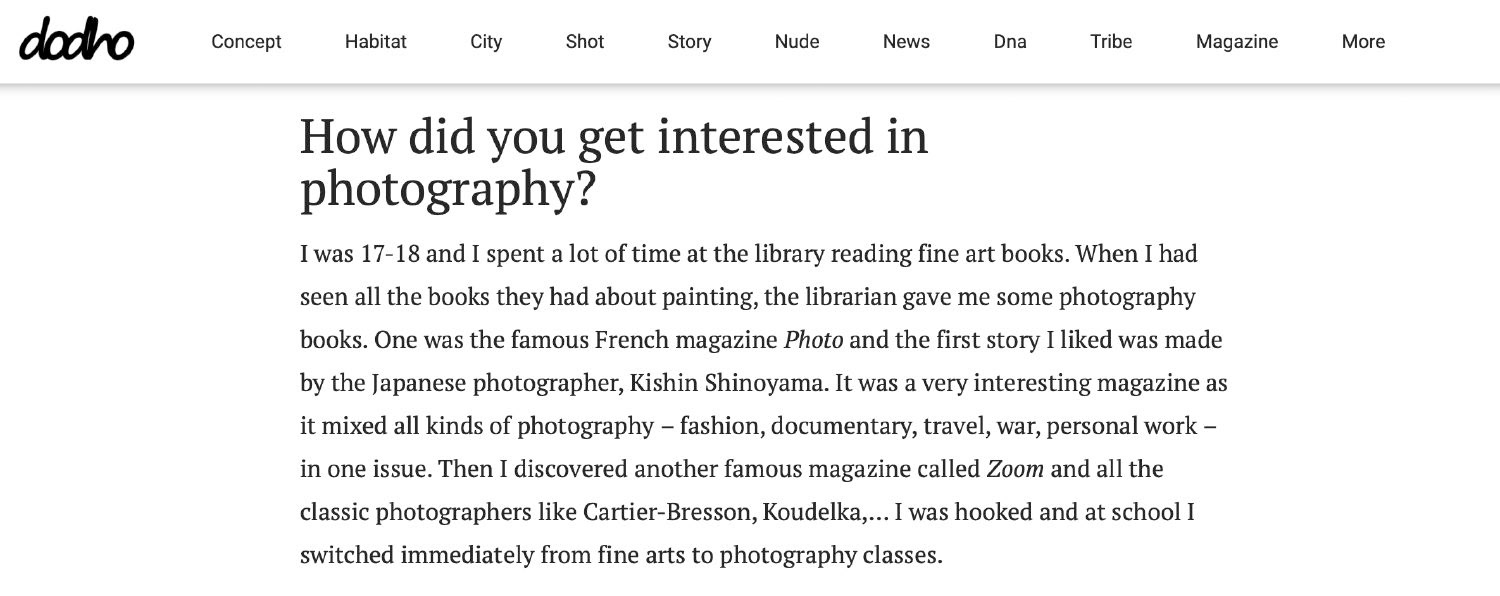Open the News section
Image resolution: width=1500 pixels, height=596 pixels.
point(906,42)
